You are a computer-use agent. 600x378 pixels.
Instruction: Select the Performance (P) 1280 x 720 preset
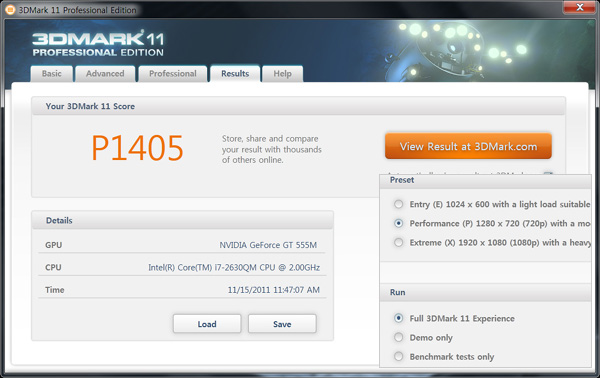[398, 223]
